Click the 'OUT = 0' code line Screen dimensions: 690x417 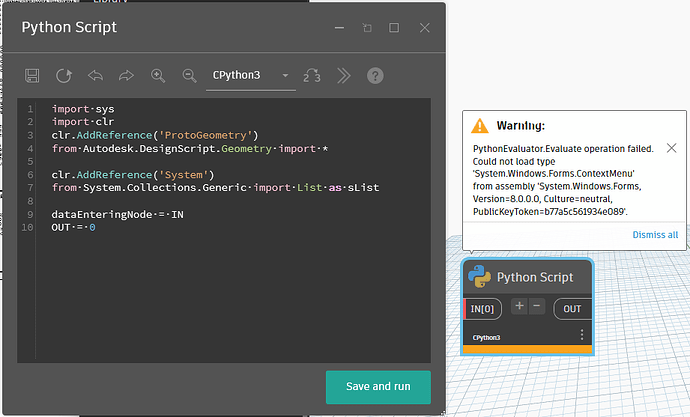point(73,227)
